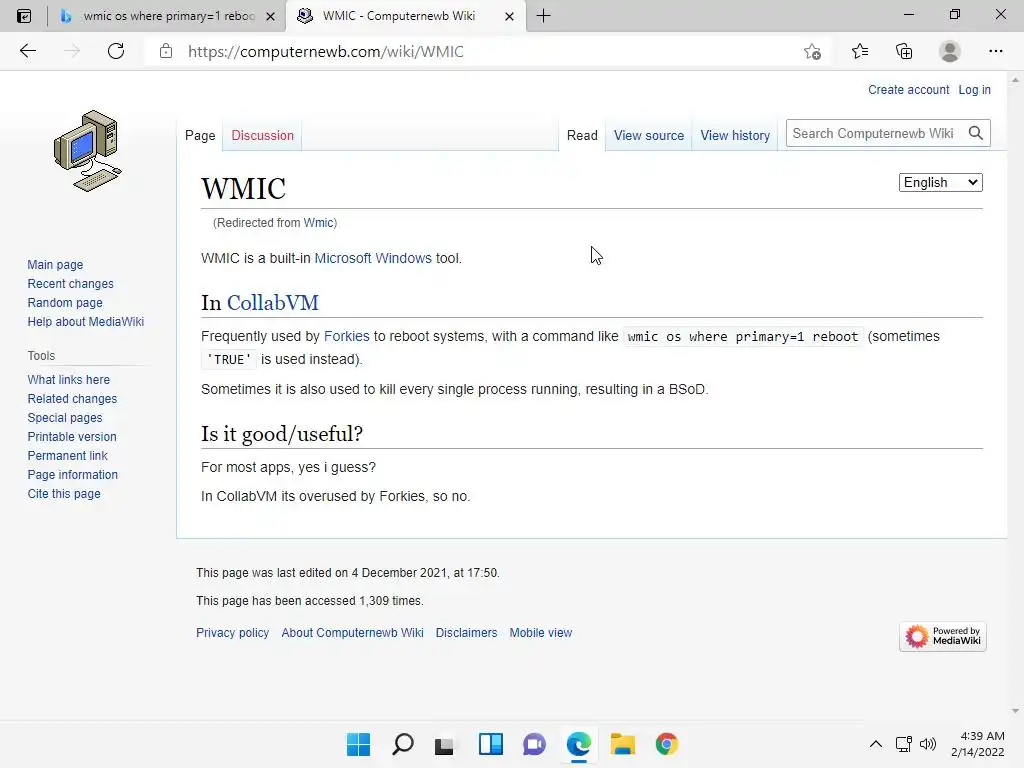Open the Chat taskbar icon
The height and width of the screenshot is (768, 1024).
click(x=534, y=744)
